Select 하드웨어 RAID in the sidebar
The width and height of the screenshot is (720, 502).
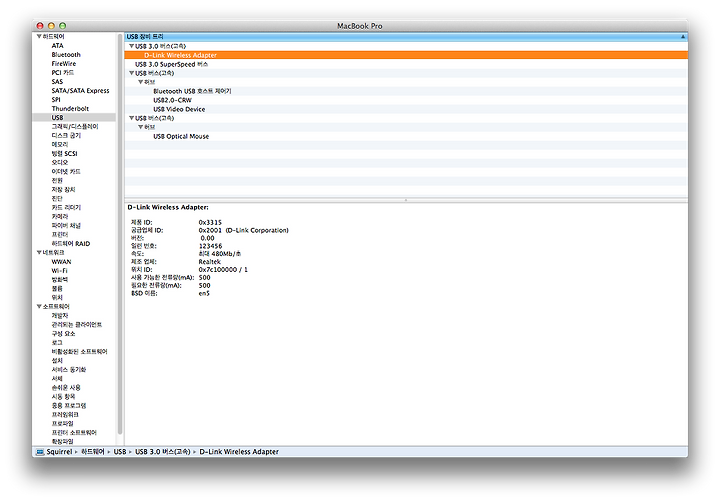click(x=71, y=243)
